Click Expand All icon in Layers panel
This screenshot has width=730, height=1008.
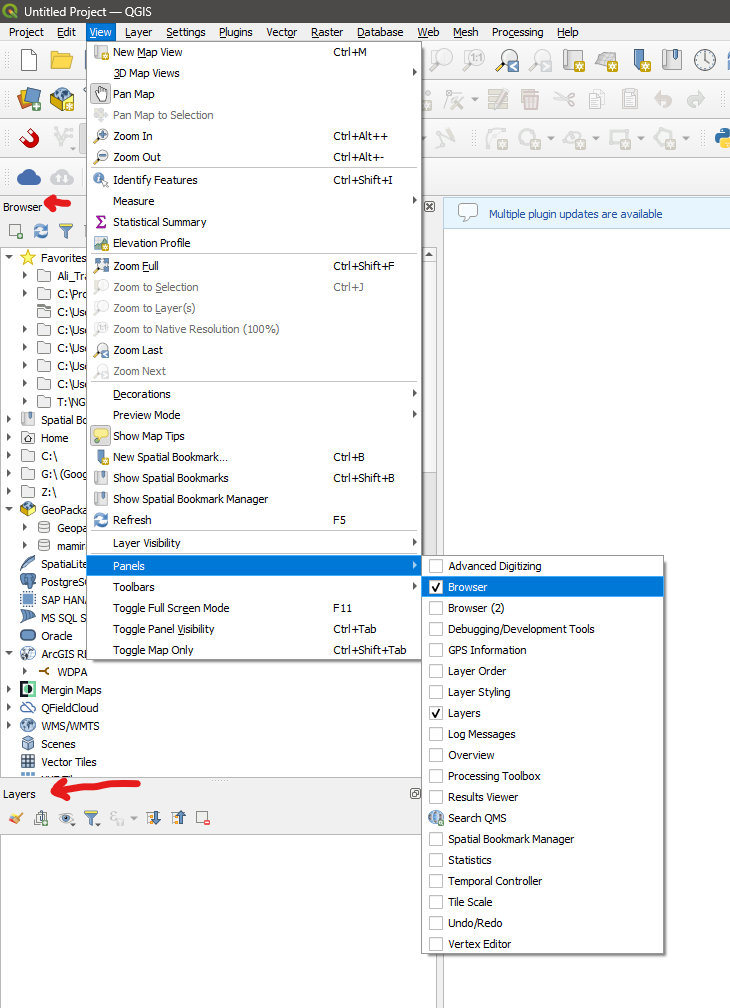(x=153, y=818)
